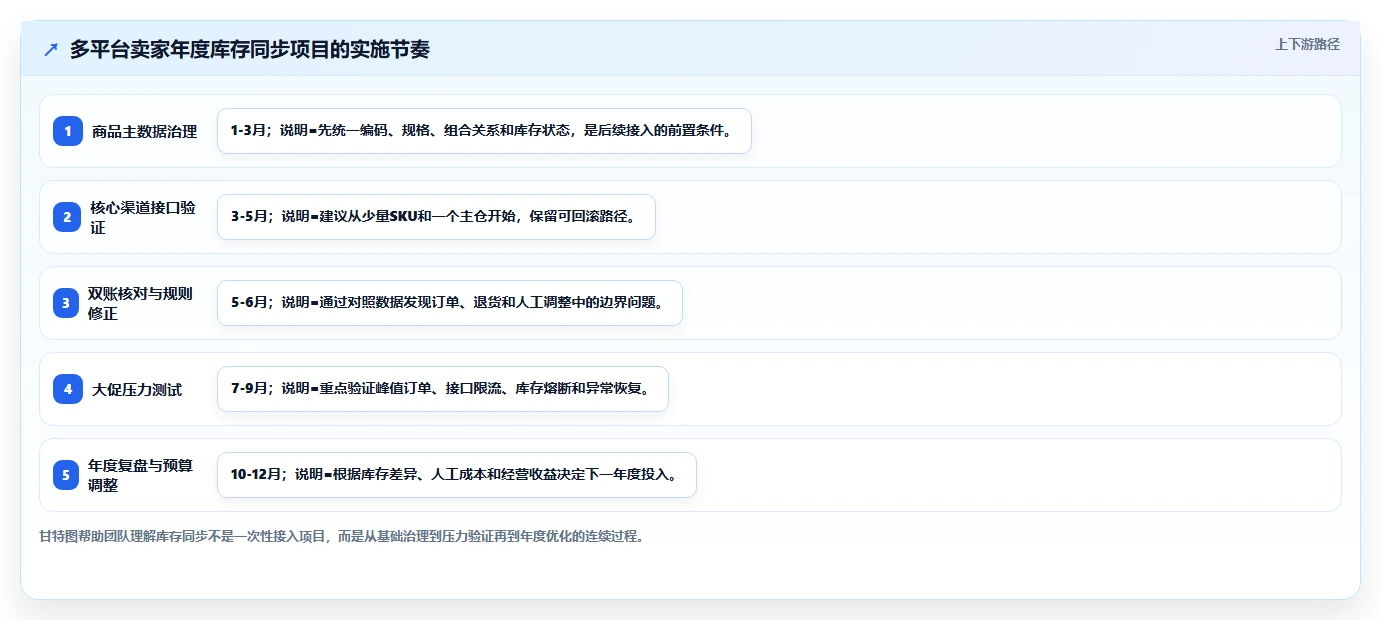1381x620 pixels.
Task: Open the 1-3月 description box
Action: 484,131
